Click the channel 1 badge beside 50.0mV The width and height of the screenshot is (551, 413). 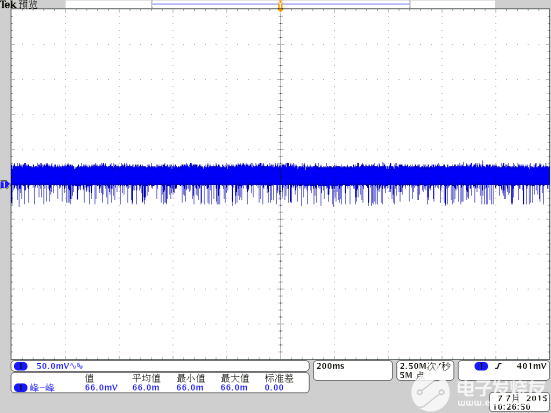pyautogui.click(x=20, y=366)
